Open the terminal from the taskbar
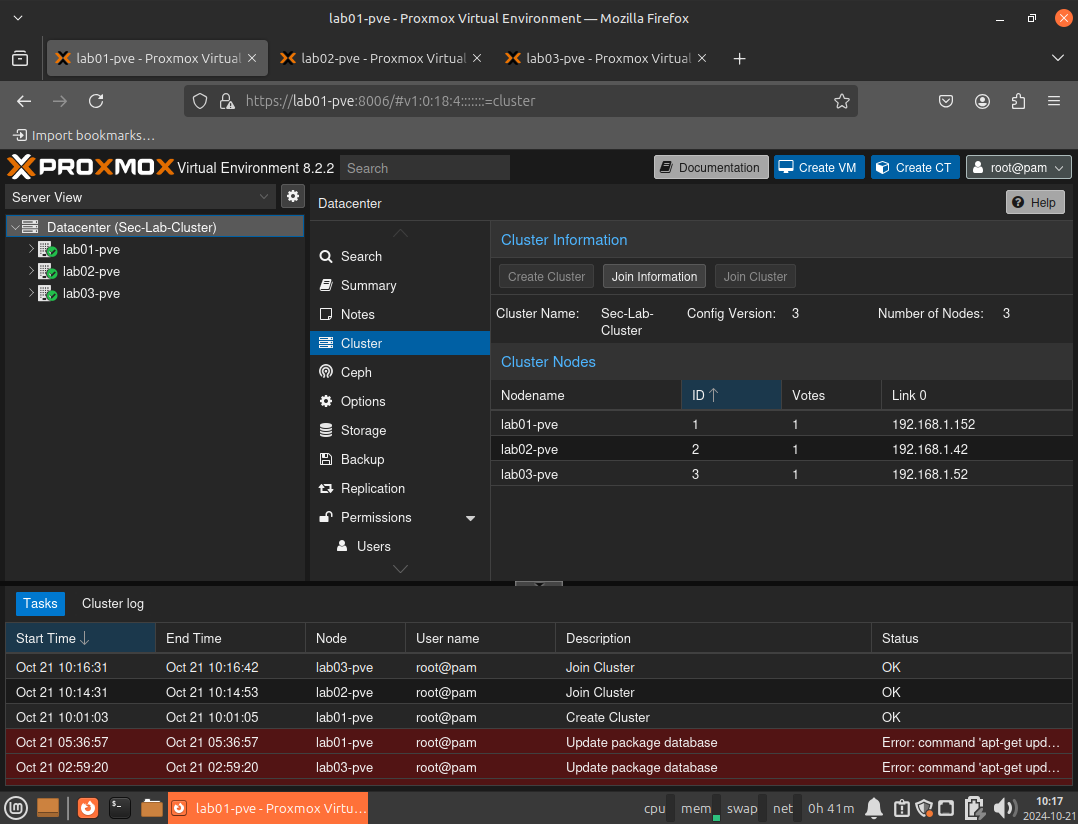The image size is (1078, 824). 120,808
